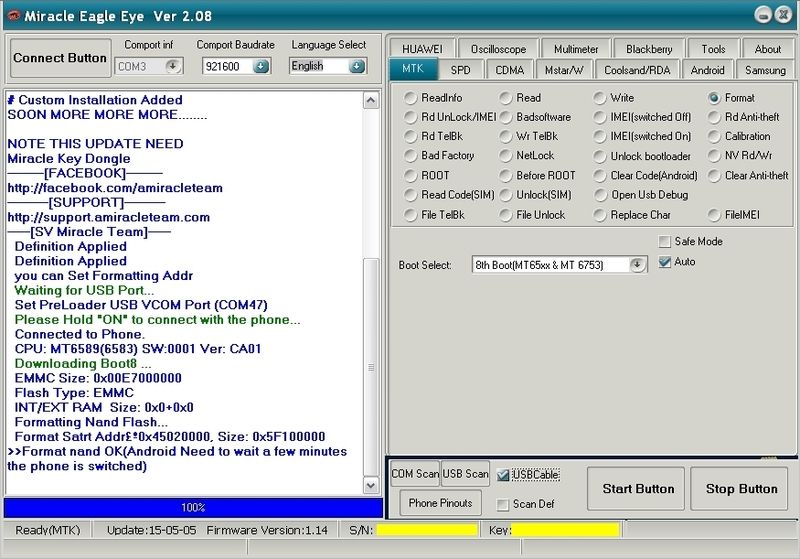Enable the Scan Def checkbox

click(x=503, y=504)
